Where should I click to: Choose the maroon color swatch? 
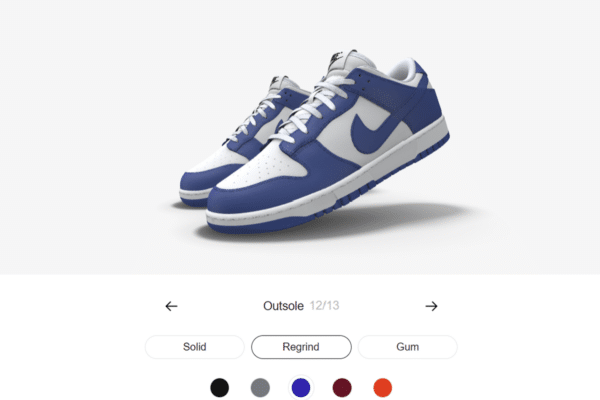(x=342, y=387)
